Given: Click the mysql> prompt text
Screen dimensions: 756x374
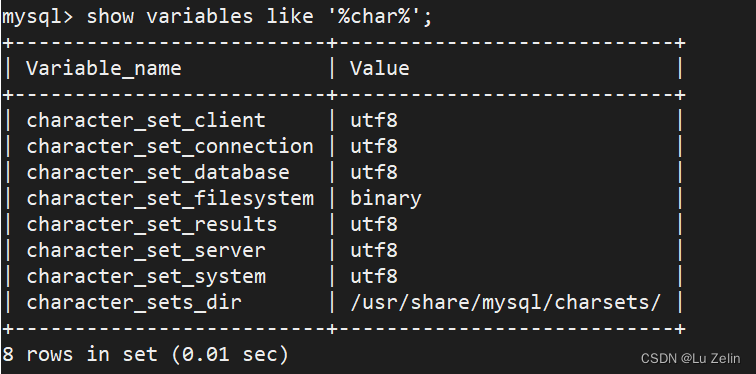Looking at the screenshot, I should [38, 17].
